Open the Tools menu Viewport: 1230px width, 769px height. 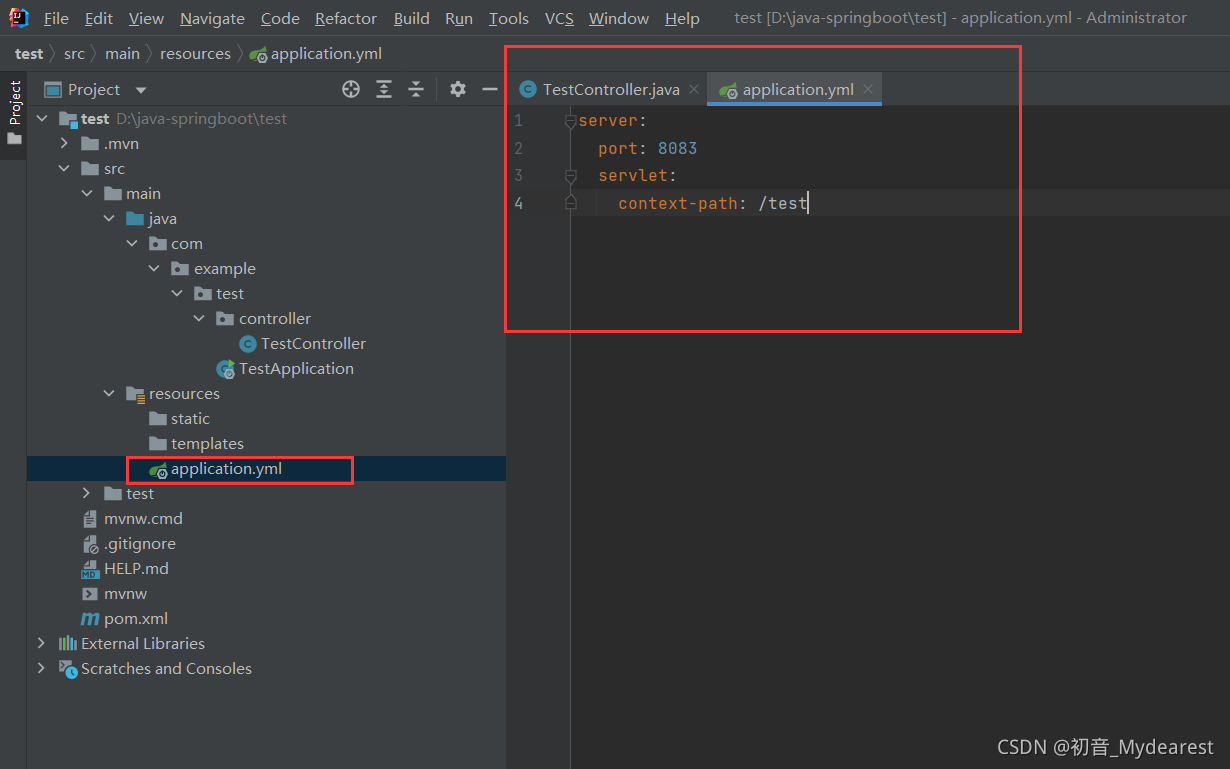pos(509,18)
